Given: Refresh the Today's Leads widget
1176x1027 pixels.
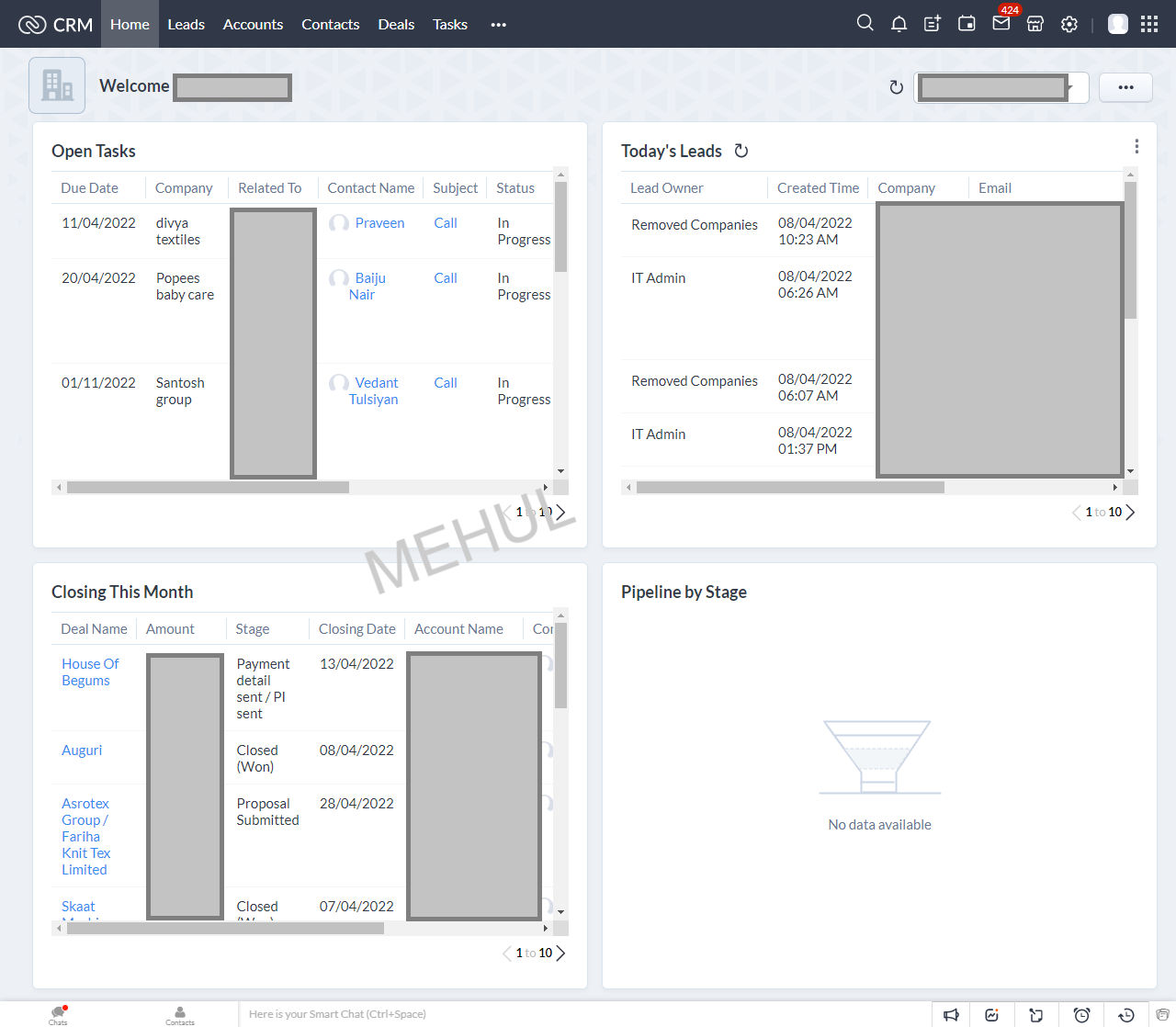Looking at the screenshot, I should point(741,150).
